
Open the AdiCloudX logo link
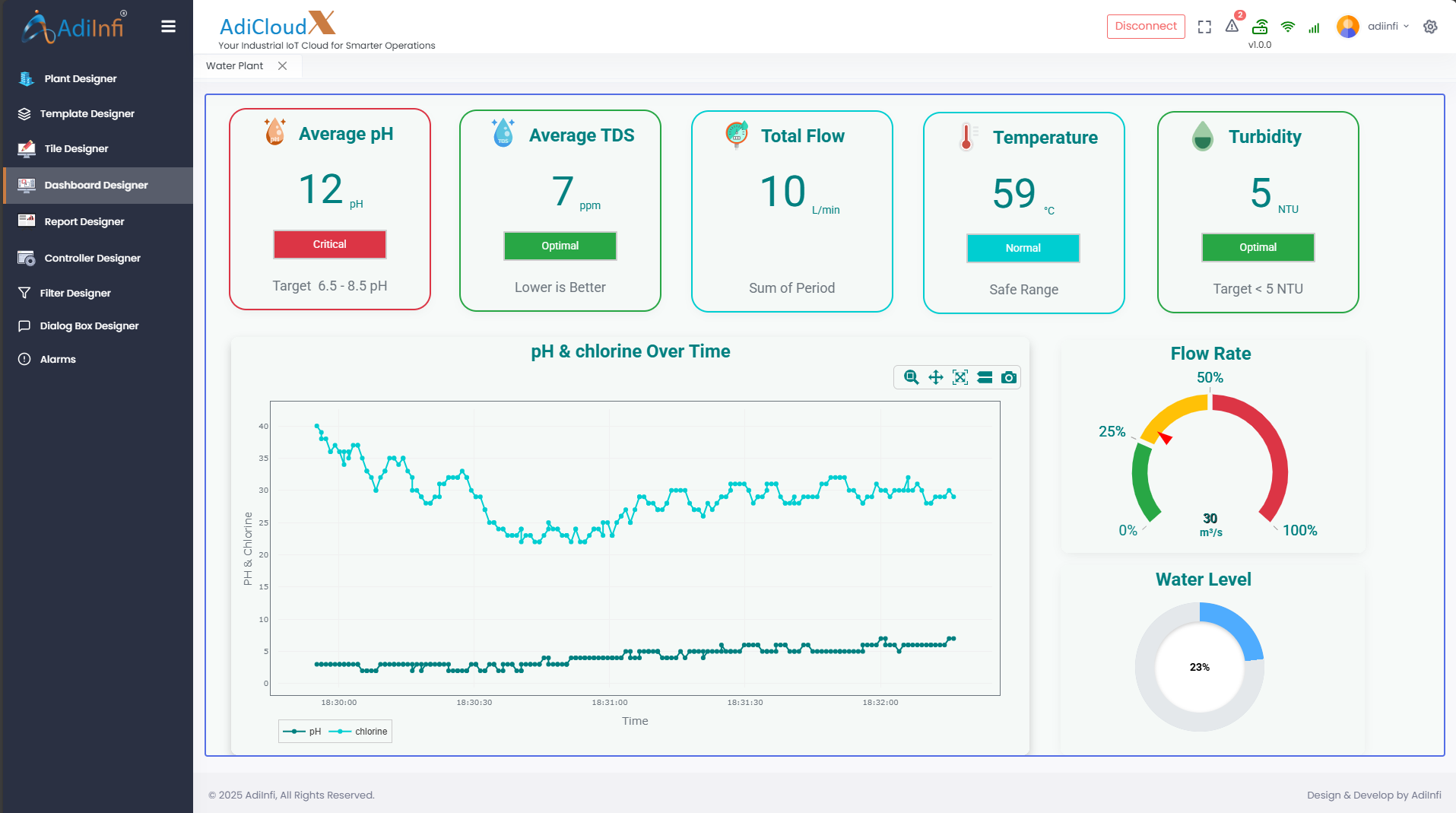coord(276,24)
